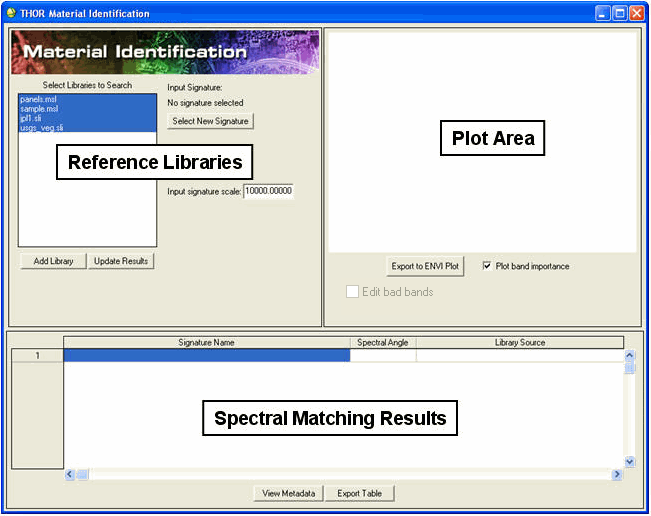This screenshot has height=516, width=651.
Task: Click the results table scroll right arrow
Action: (x=617, y=474)
